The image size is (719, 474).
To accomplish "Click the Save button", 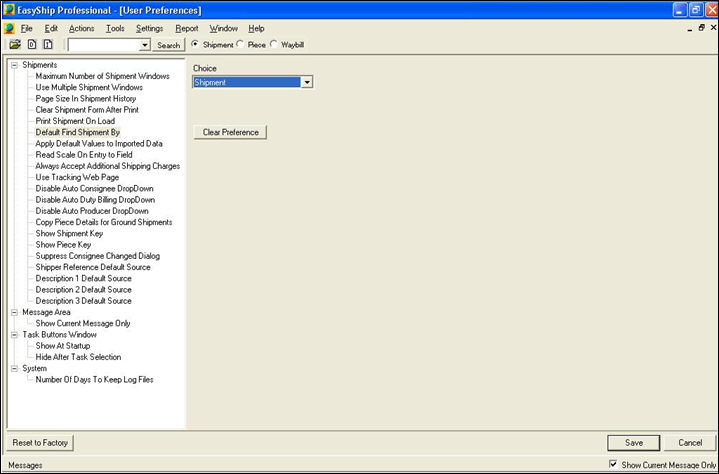I will click(x=634, y=443).
